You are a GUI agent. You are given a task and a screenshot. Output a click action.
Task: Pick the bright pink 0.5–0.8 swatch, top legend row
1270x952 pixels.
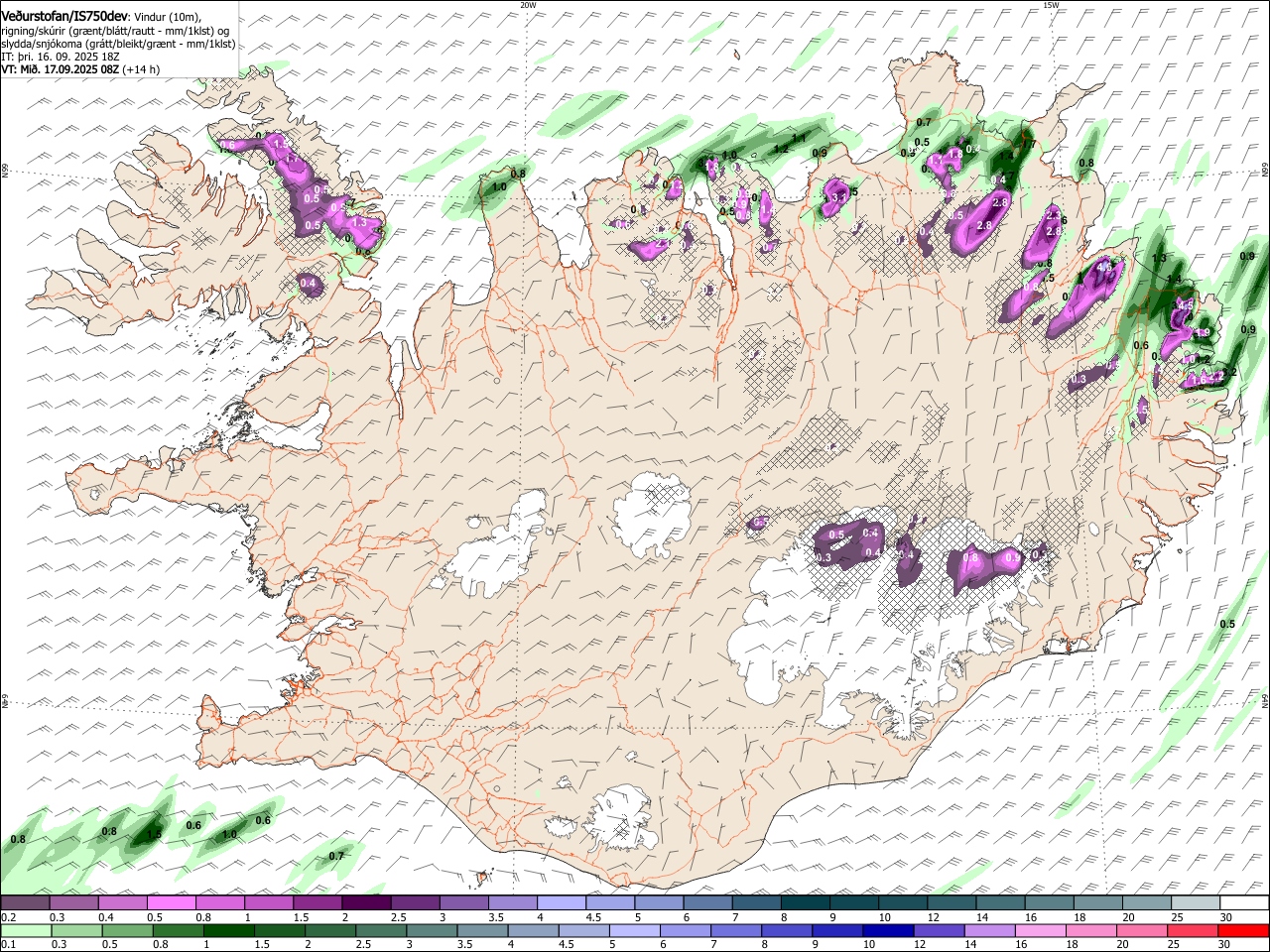(x=172, y=903)
